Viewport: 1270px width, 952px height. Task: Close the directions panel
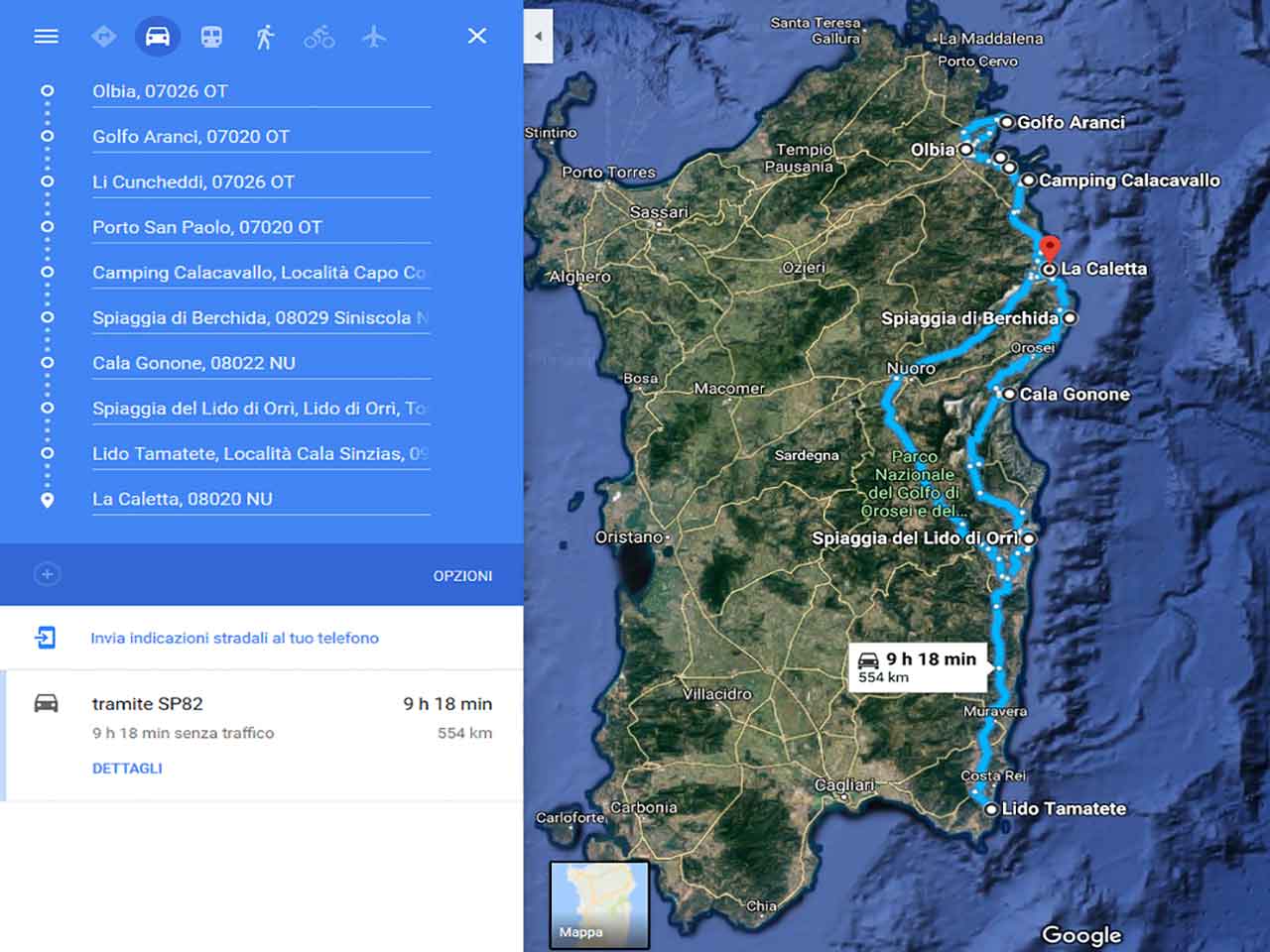coord(477,36)
